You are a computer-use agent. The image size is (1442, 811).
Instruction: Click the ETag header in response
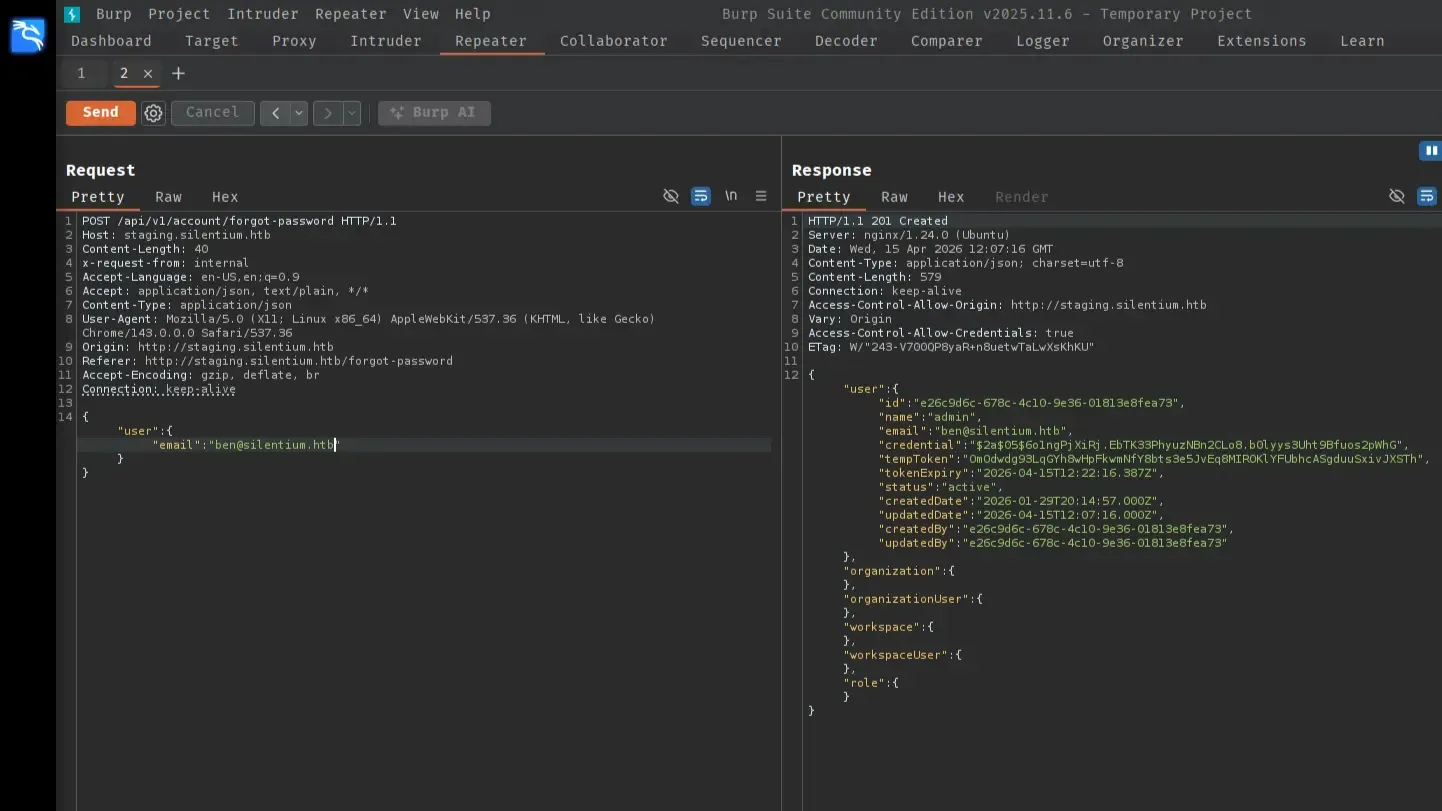[x=951, y=347]
